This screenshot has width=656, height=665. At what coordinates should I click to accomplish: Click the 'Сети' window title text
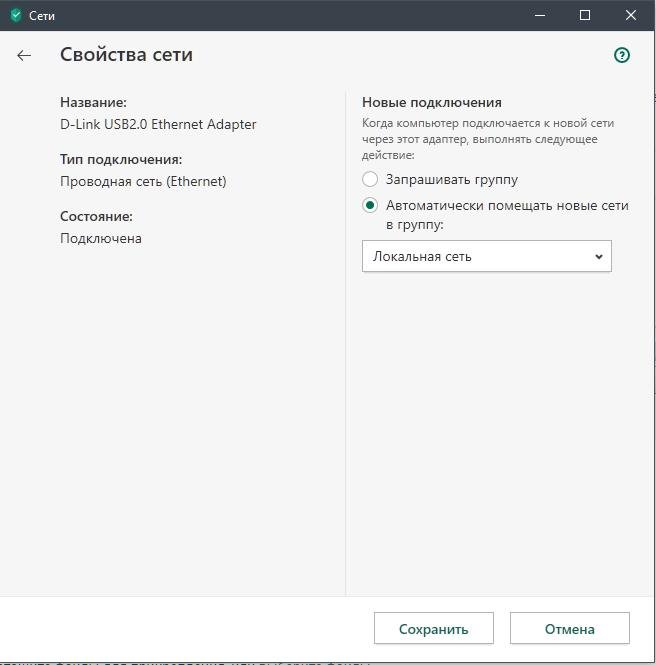coord(42,16)
